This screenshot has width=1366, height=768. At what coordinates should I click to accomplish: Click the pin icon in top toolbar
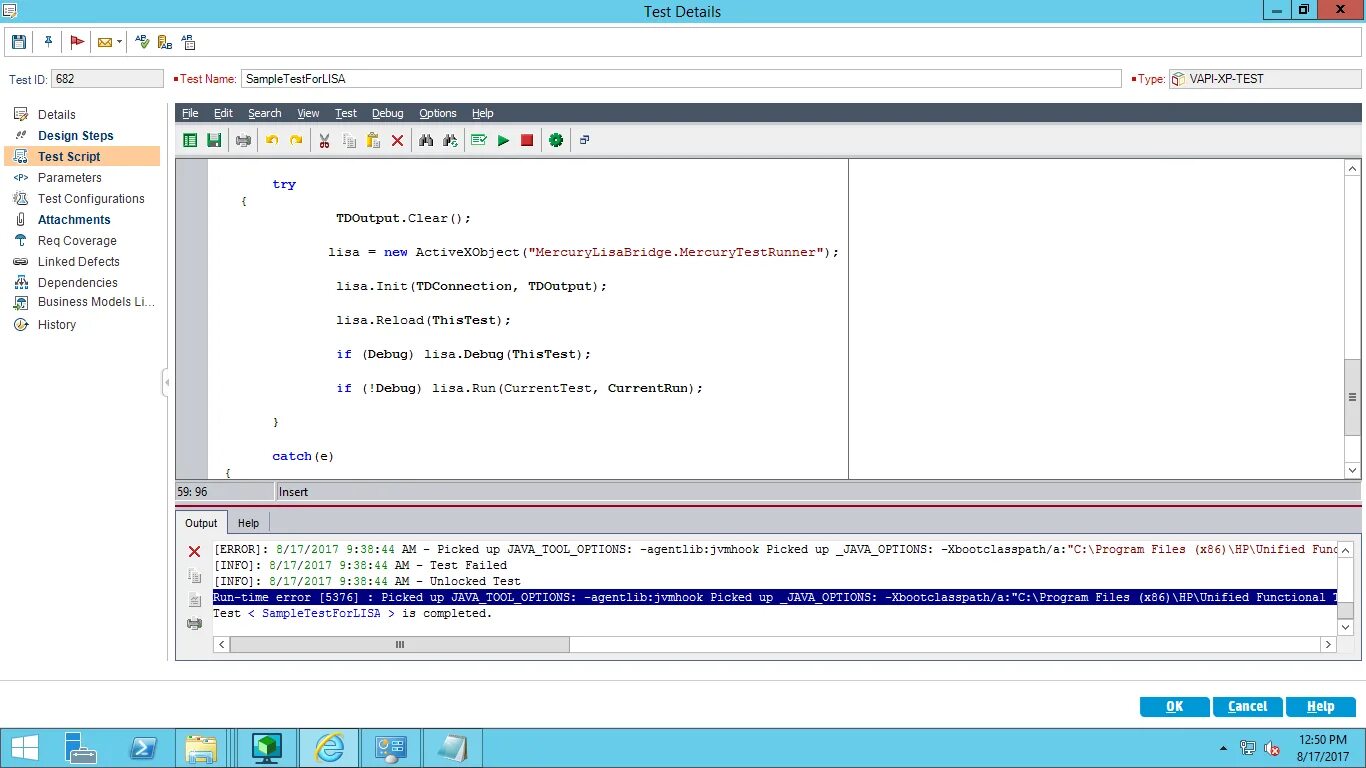point(48,42)
